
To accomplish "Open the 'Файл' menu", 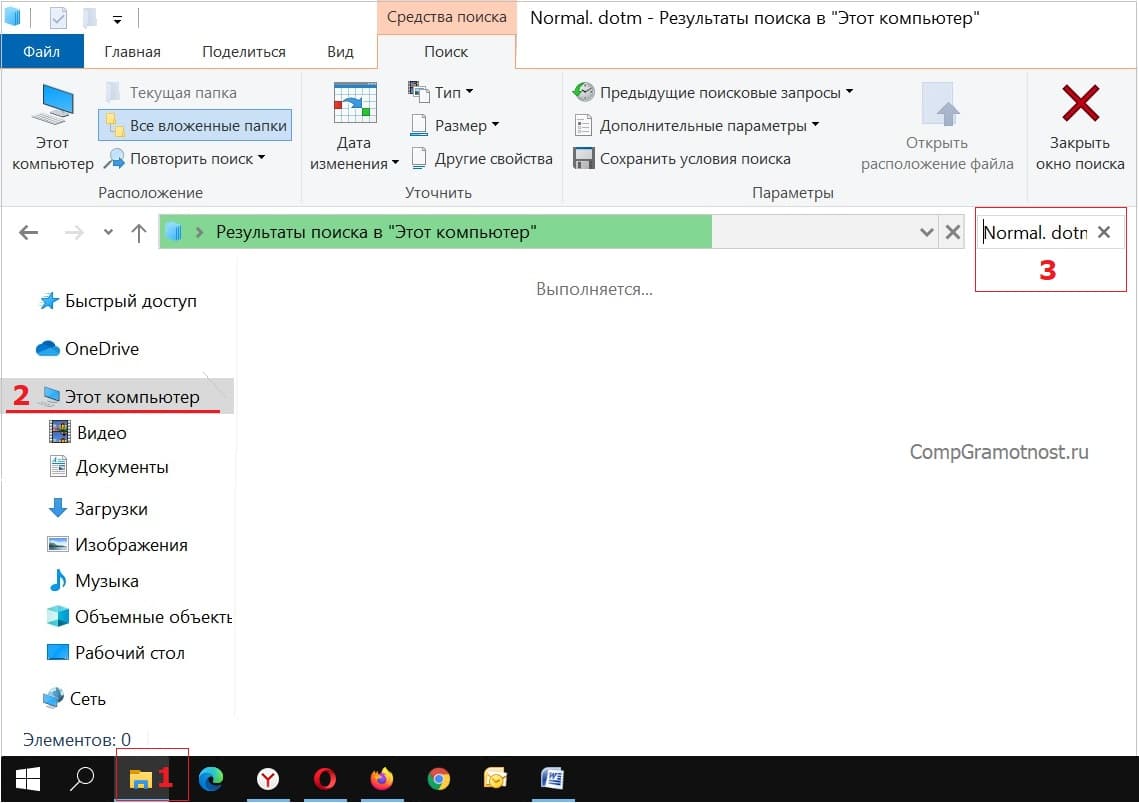I will [42, 51].
